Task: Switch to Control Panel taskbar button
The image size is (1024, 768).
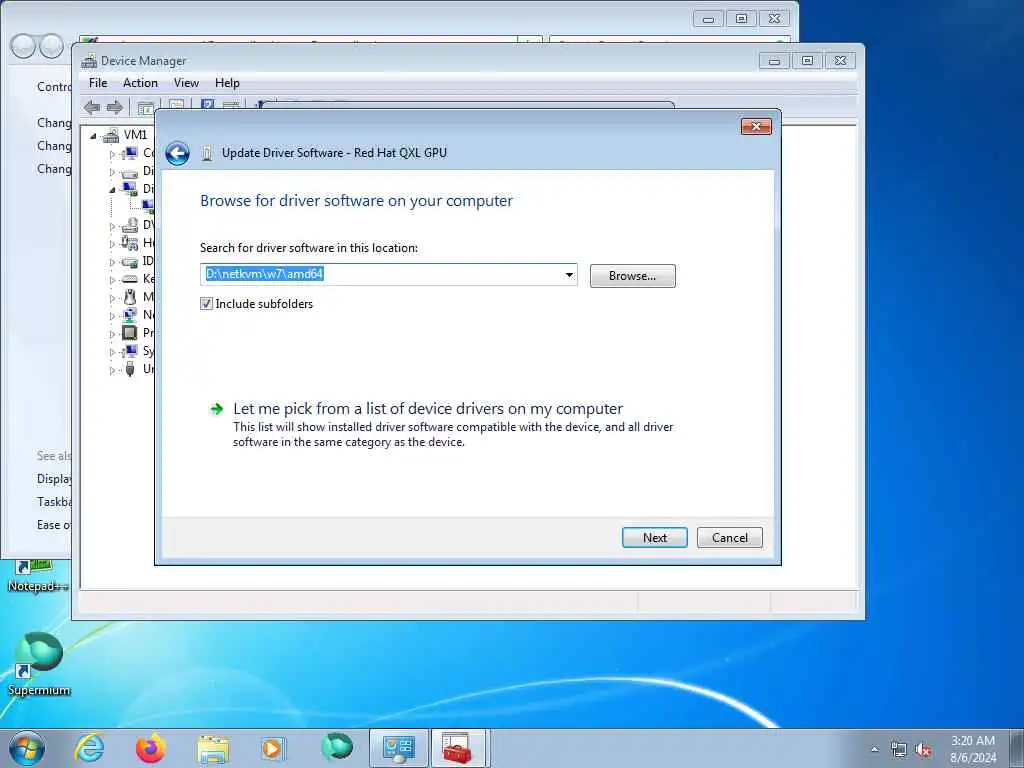Action: point(399,748)
